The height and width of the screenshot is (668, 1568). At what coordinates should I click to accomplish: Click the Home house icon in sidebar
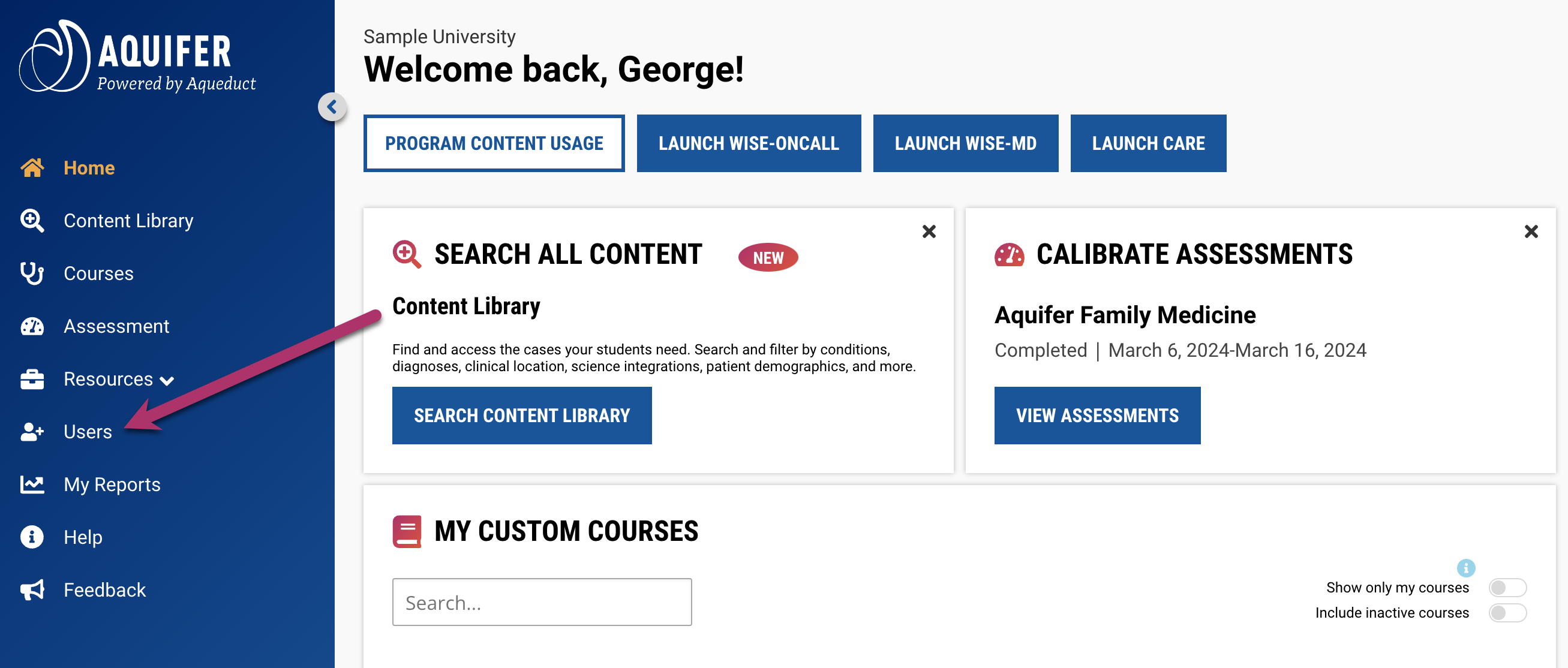[x=32, y=167]
